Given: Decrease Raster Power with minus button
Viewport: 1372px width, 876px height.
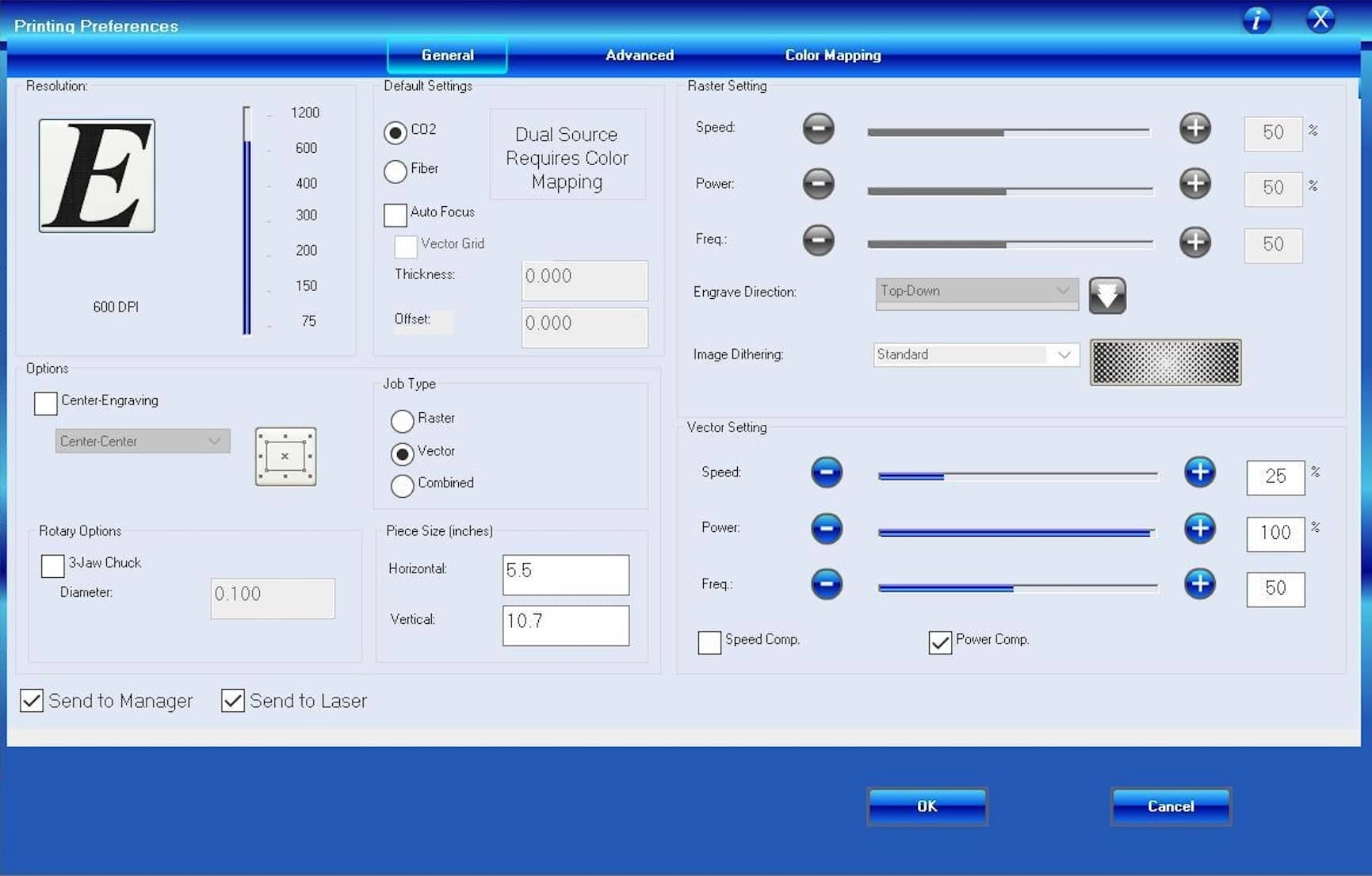Looking at the screenshot, I should pos(818,183).
